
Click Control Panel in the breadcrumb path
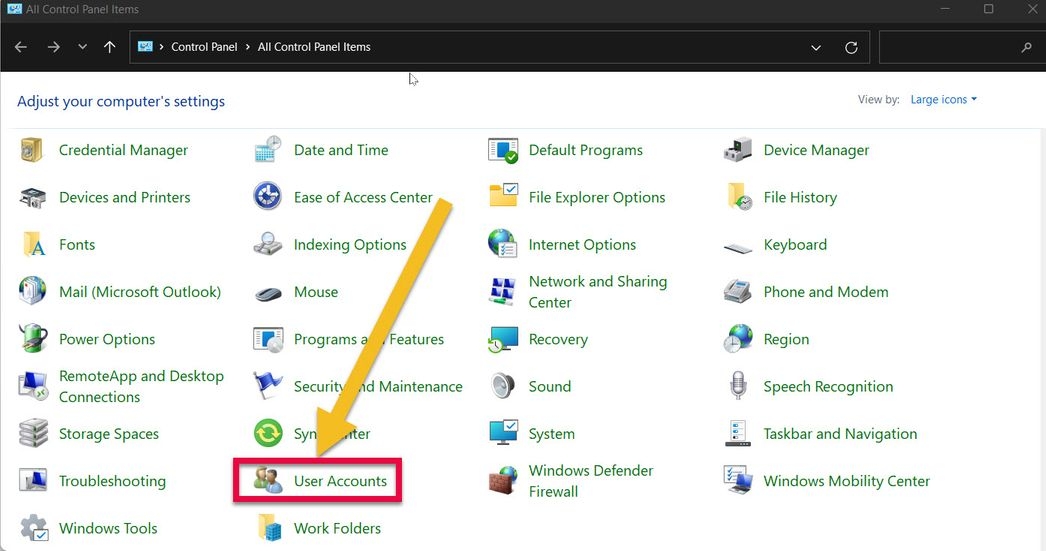click(204, 47)
